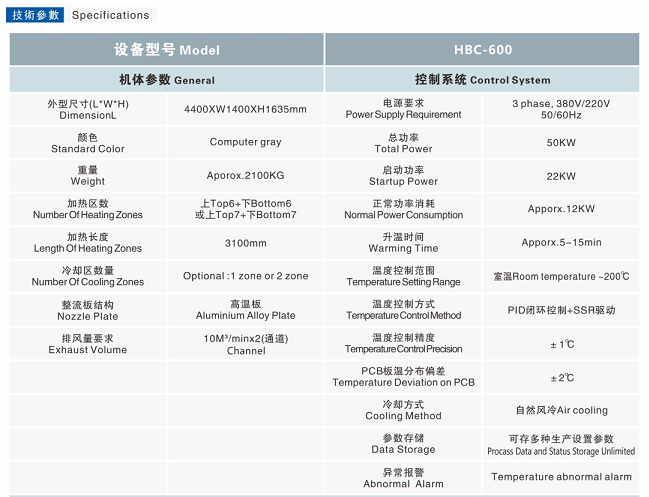
Task: Select the 3100mm heating length value
Action: 245,243
